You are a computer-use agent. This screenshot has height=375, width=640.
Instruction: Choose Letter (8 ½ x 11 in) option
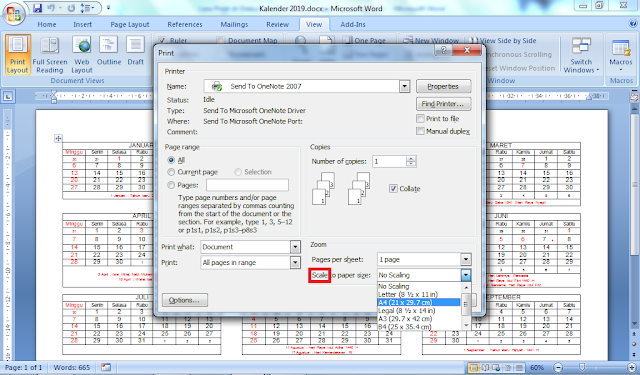[419, 294]
